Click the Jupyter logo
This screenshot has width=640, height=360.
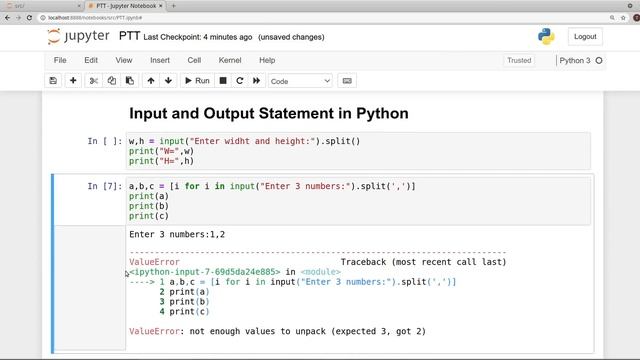coord(78,36)
